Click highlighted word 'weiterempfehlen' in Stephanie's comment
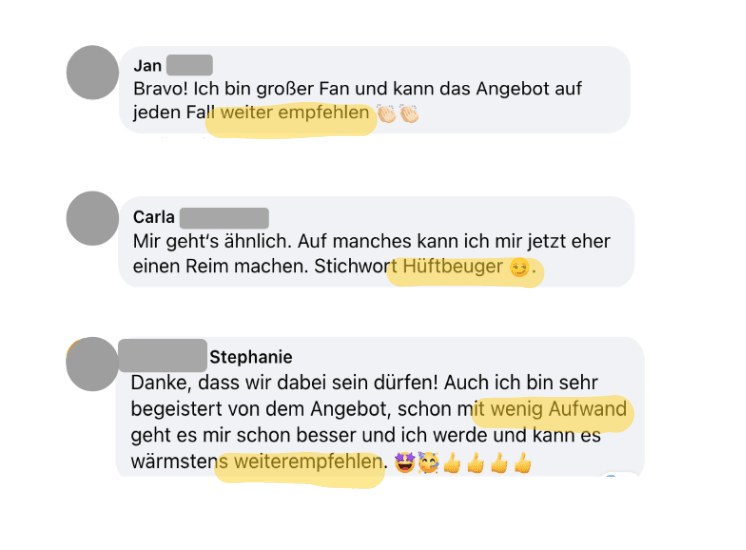 [x=309, y=462]
